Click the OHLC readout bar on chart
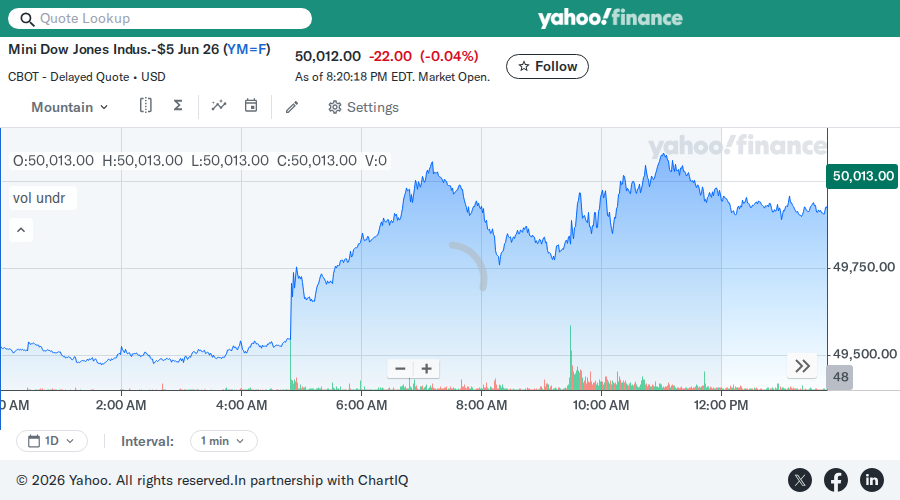The width and height of the screenshot is (900, 500). pyautogui.click(x=200, y=161)
